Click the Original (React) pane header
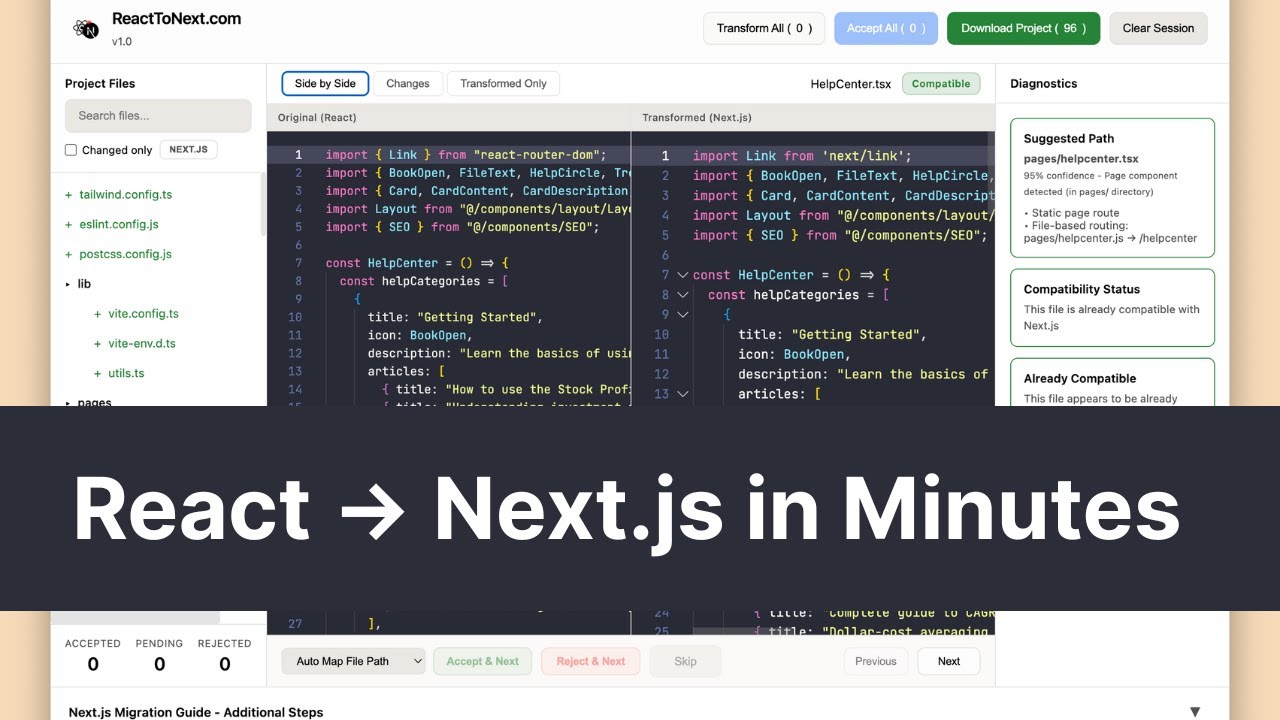The height and width of the screenshot is (720, 1280). click(317, 118)
